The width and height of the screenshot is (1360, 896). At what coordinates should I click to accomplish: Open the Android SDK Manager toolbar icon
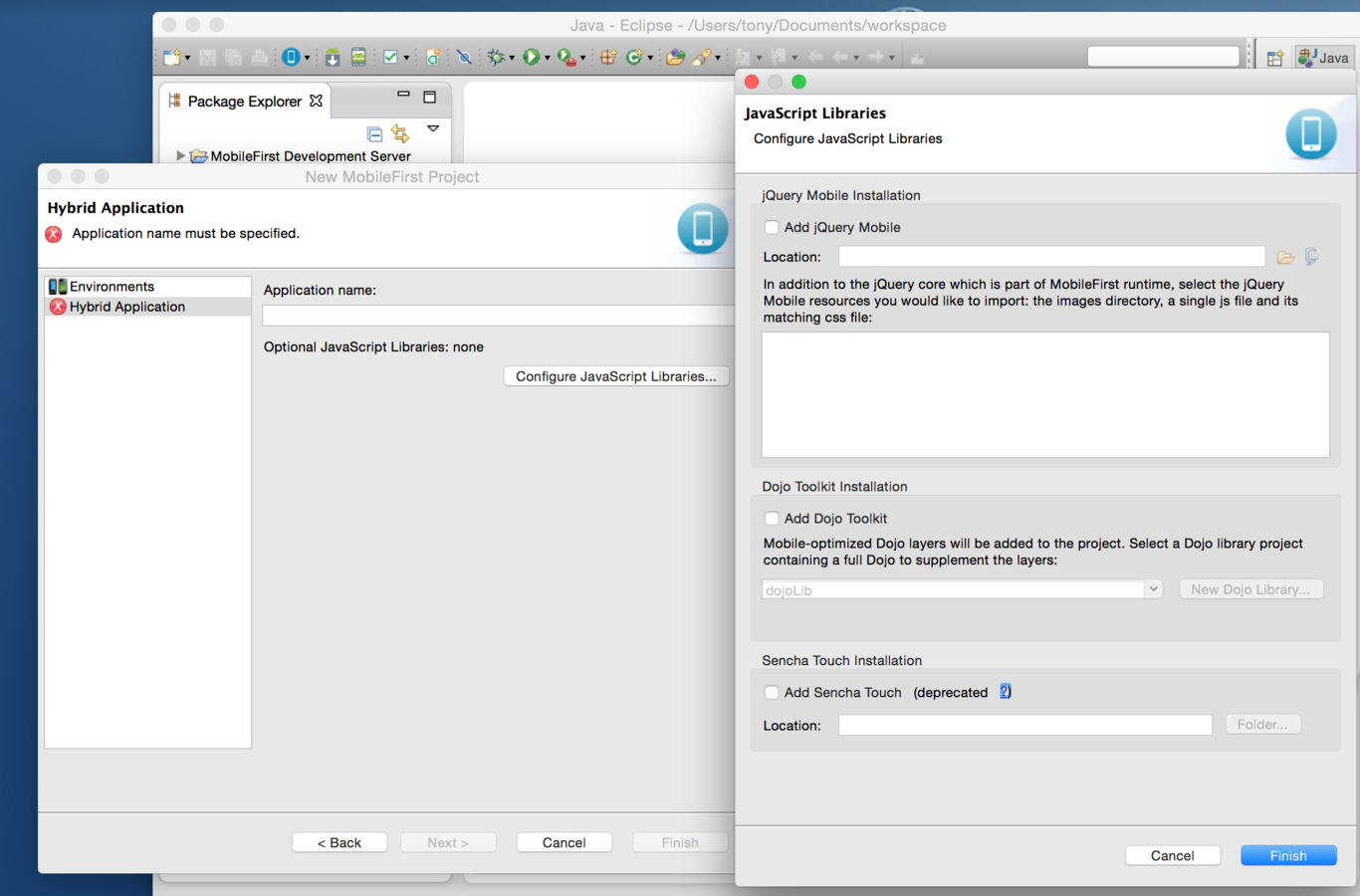pyautogui.click(x=333, y=58)
